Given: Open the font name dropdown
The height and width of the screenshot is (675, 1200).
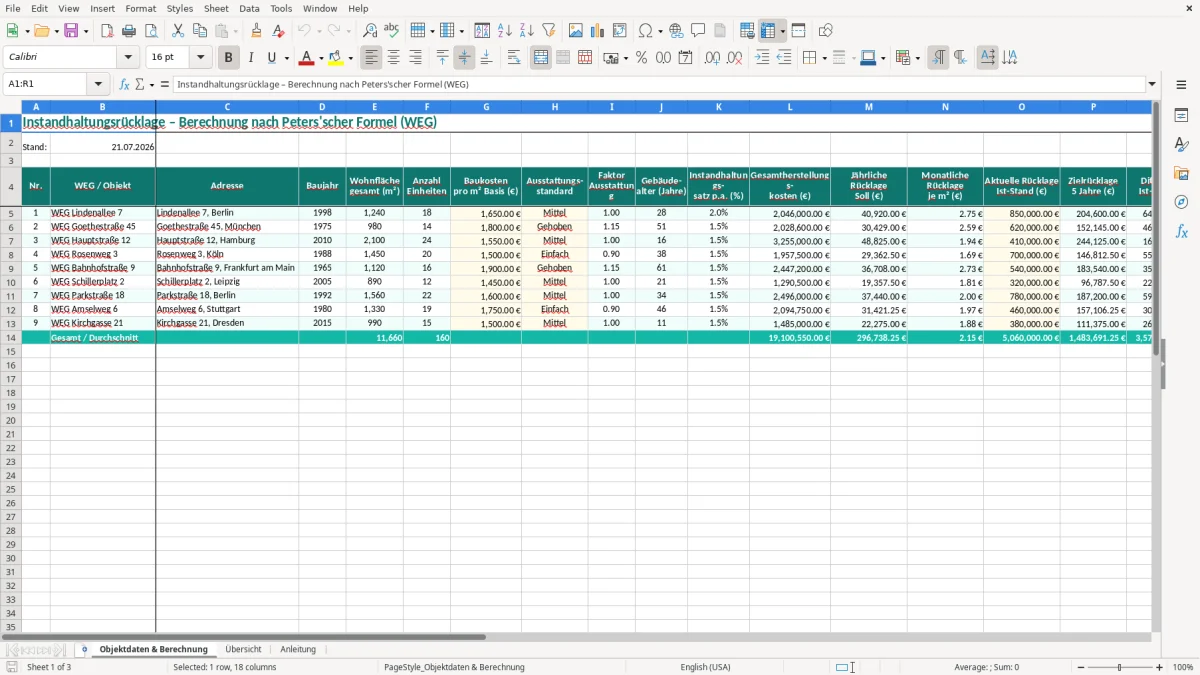Looking at the screenshot, I should click(128, 58).
